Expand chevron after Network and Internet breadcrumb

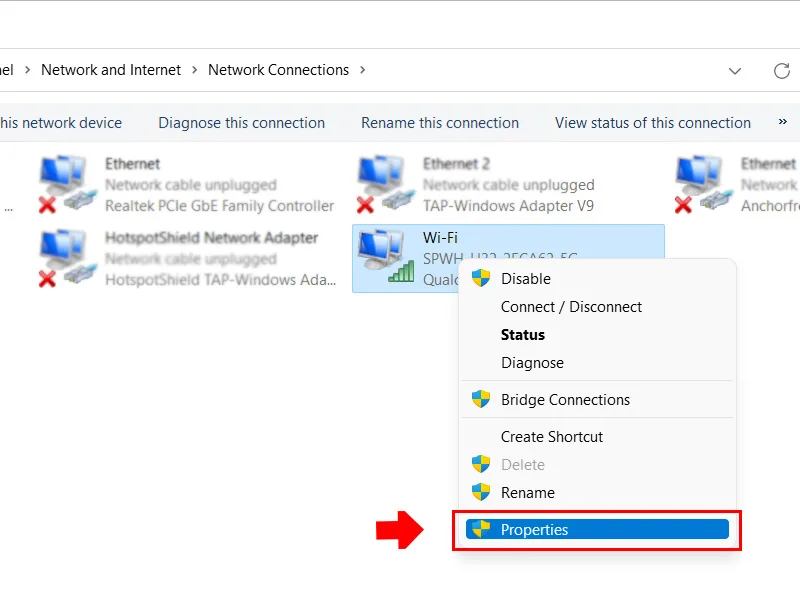tap(194, 70)
